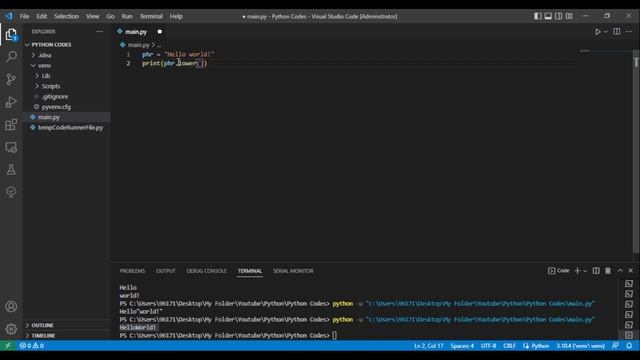The width and height of the screenshot is (640, 360).
Task: Toggle secondary sidebar layout icon
Action: (x=558, y=16)
